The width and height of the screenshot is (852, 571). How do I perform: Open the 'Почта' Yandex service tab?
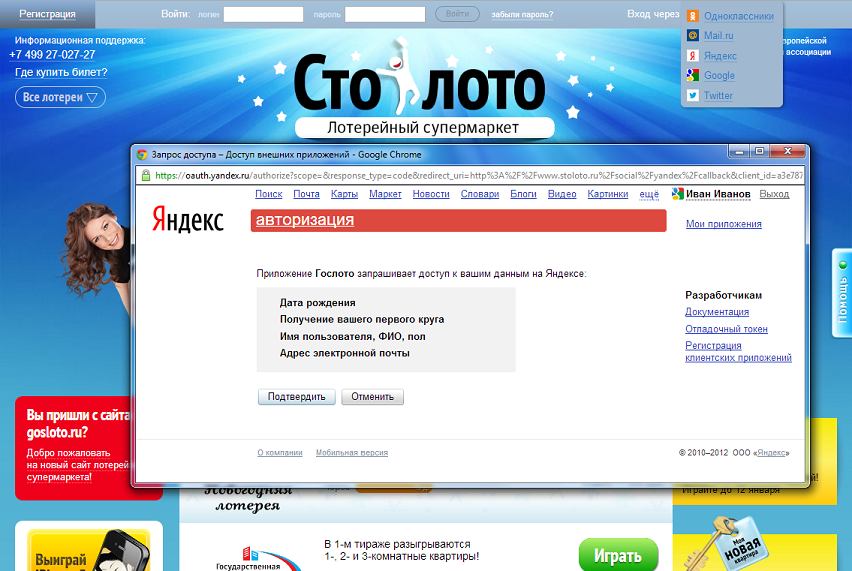coord(306,194)
